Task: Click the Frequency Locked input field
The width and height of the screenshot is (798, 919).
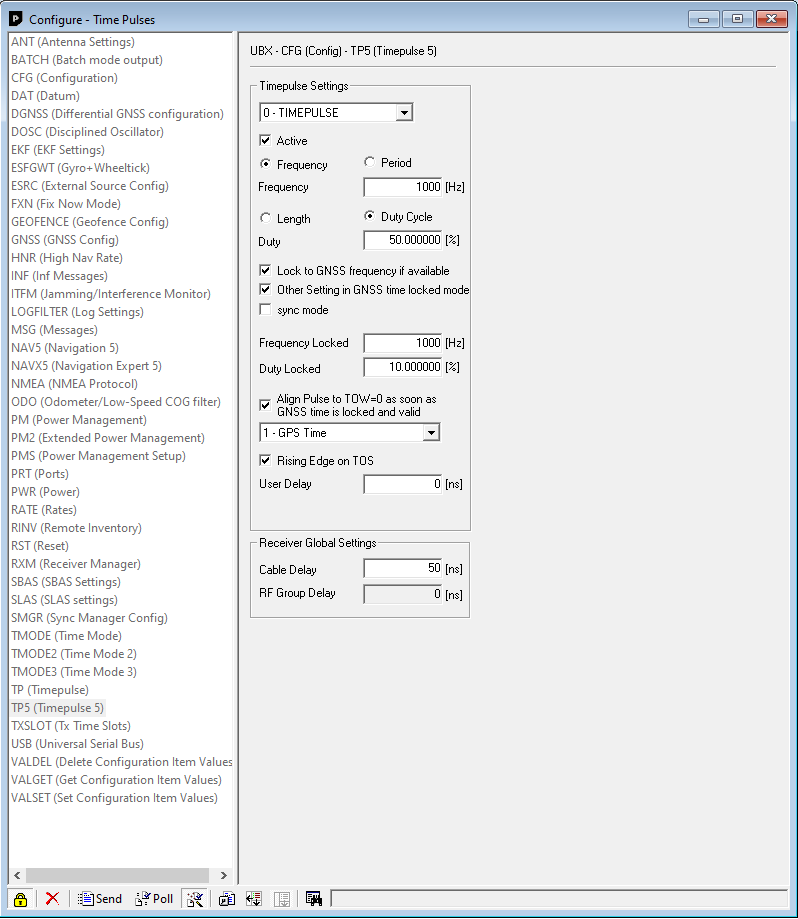Action: tap(403, 343)
